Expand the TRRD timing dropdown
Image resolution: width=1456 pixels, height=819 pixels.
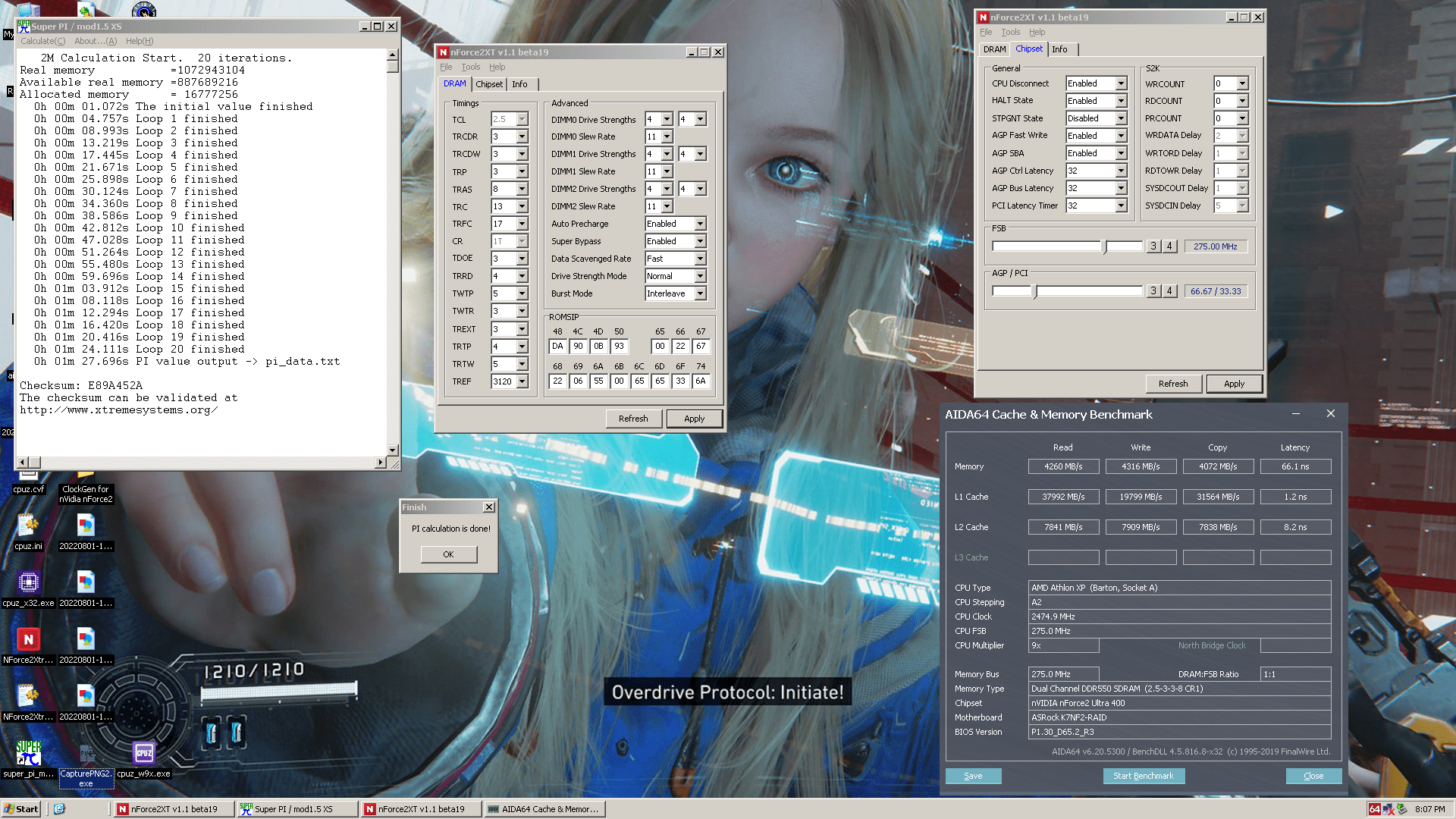click(522, 277)
